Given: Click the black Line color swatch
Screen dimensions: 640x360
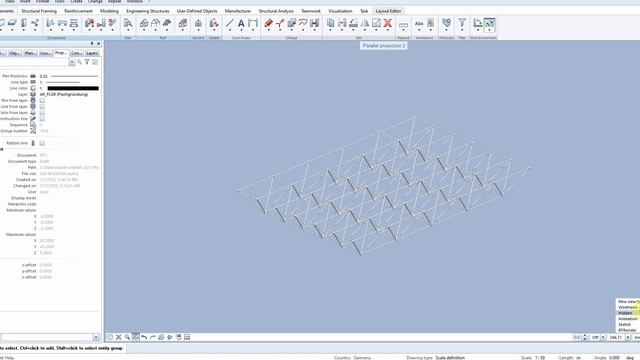Looking at the screenshot, I should tap(73, 88).
